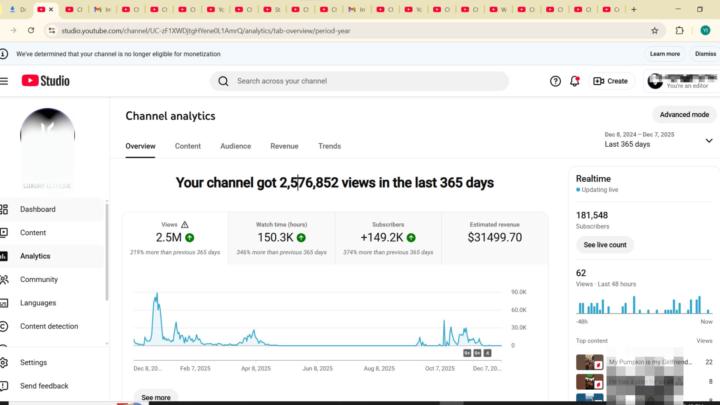Click the See live count button

[605, 245]
